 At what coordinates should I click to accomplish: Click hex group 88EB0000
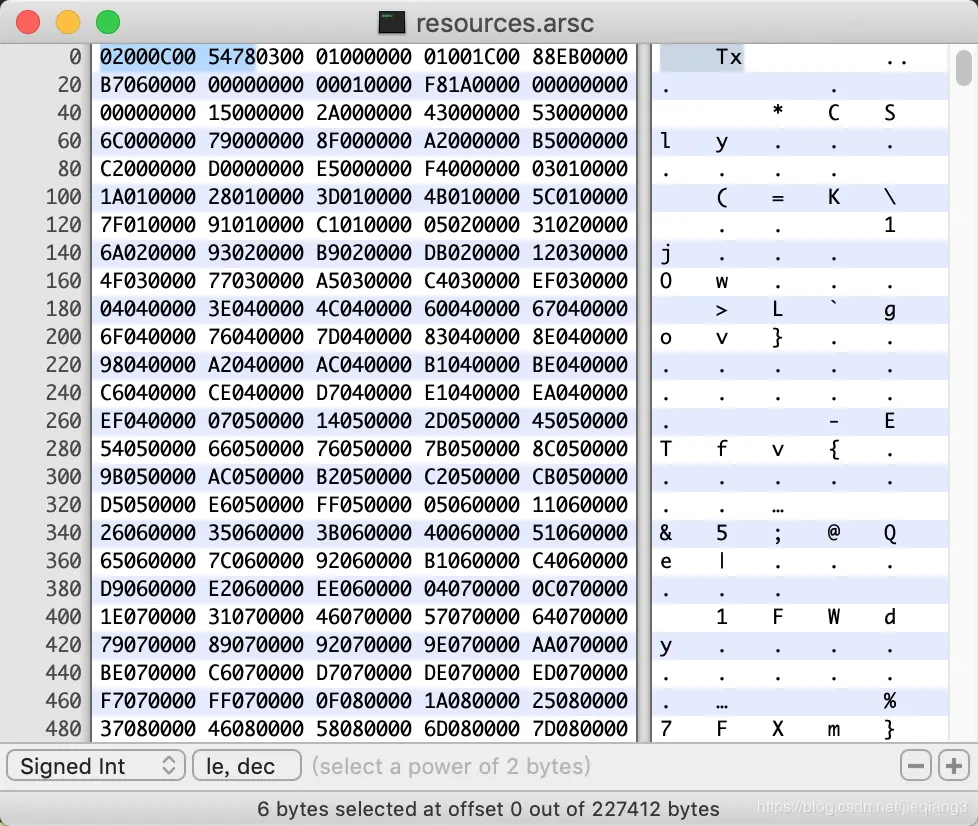[x=580, y=57]
